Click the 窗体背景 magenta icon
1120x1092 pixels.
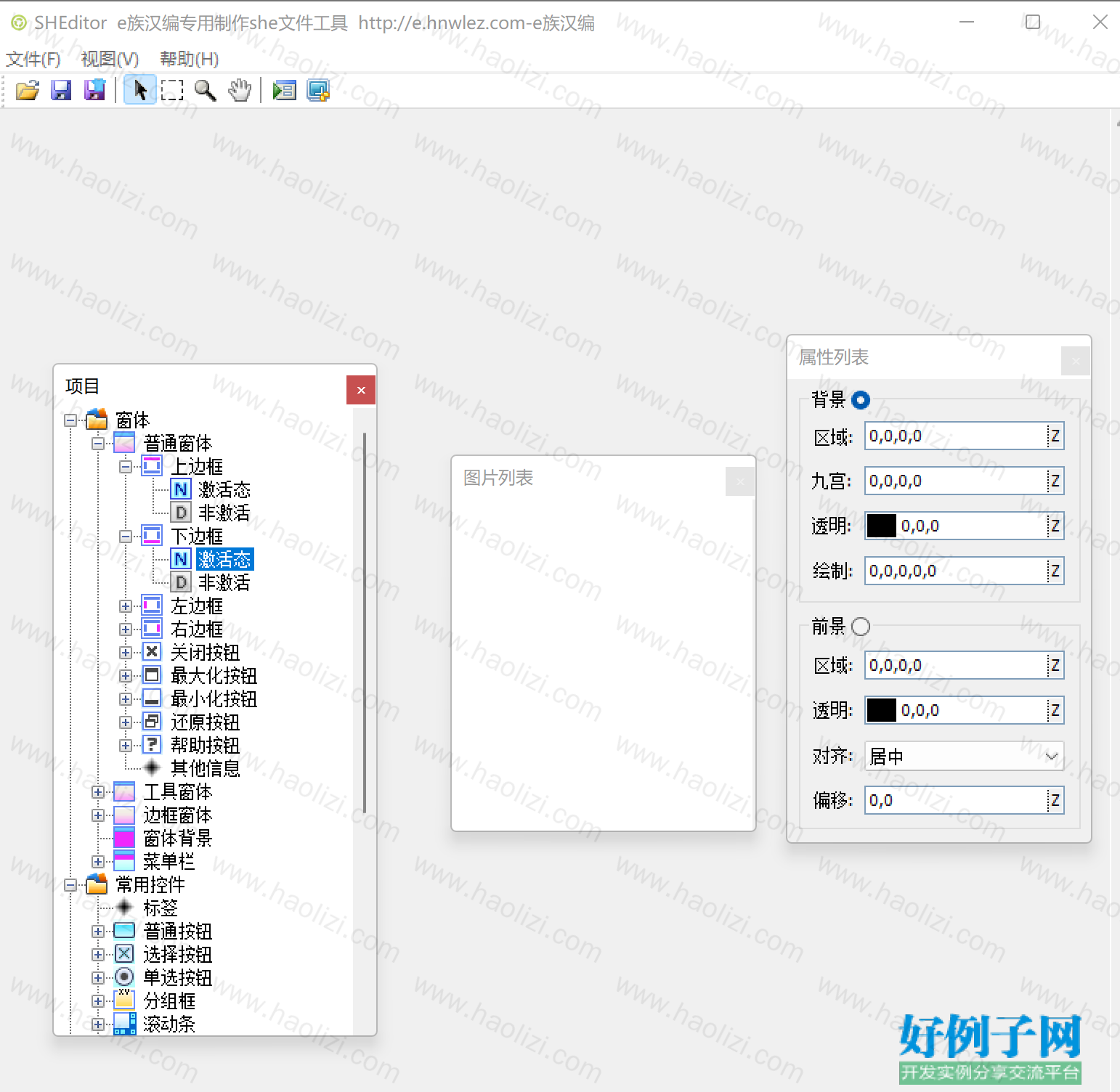(x=124, y=838)
